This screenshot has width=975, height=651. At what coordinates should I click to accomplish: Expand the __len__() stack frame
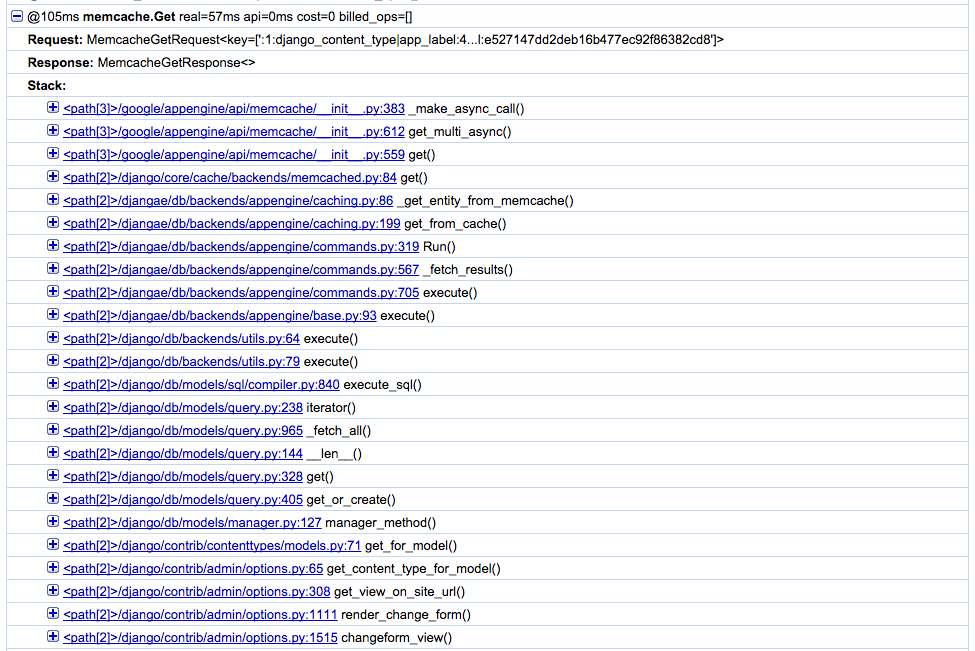click(53, 453)
